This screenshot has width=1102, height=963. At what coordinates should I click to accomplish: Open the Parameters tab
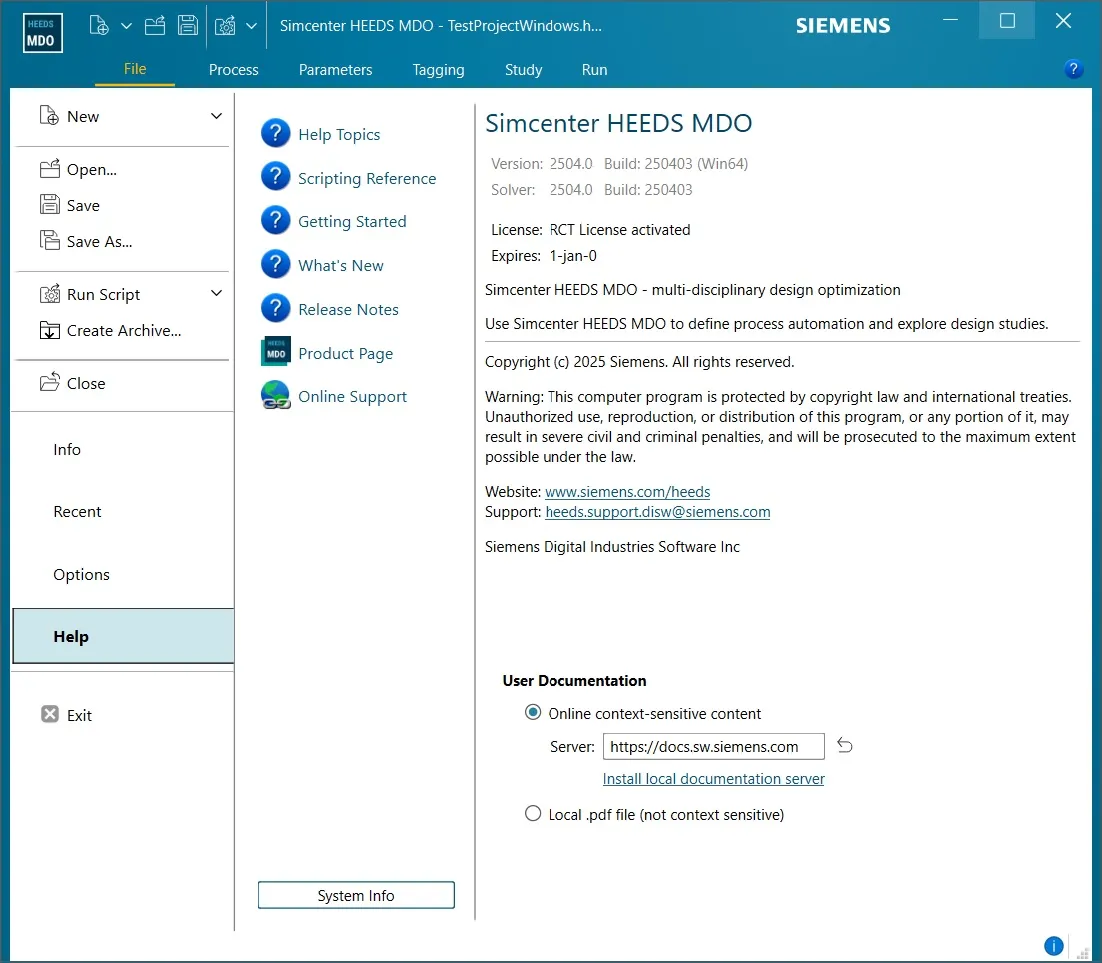(335, 70)
